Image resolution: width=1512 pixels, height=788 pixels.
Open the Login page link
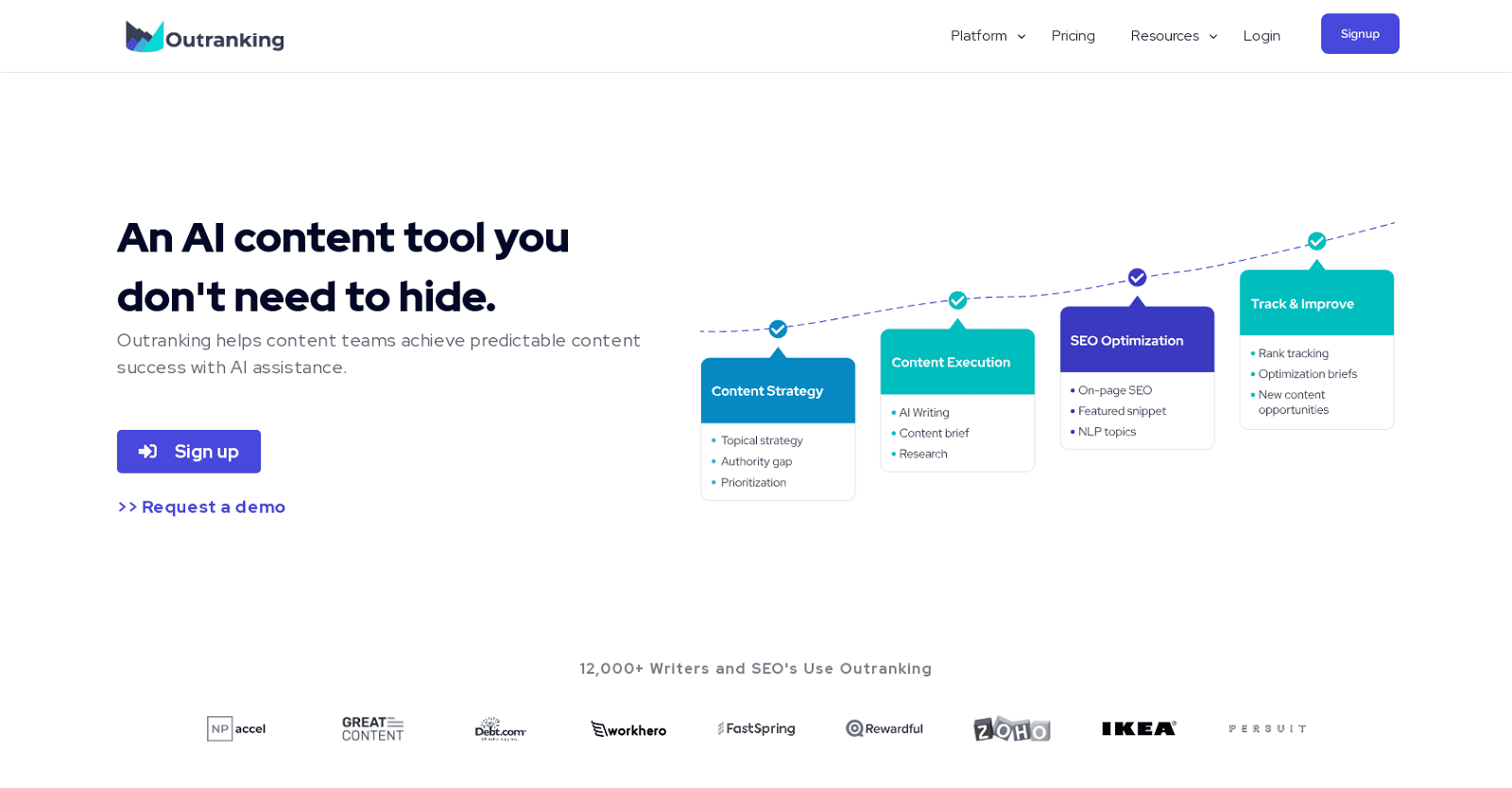coord(1262,36)
